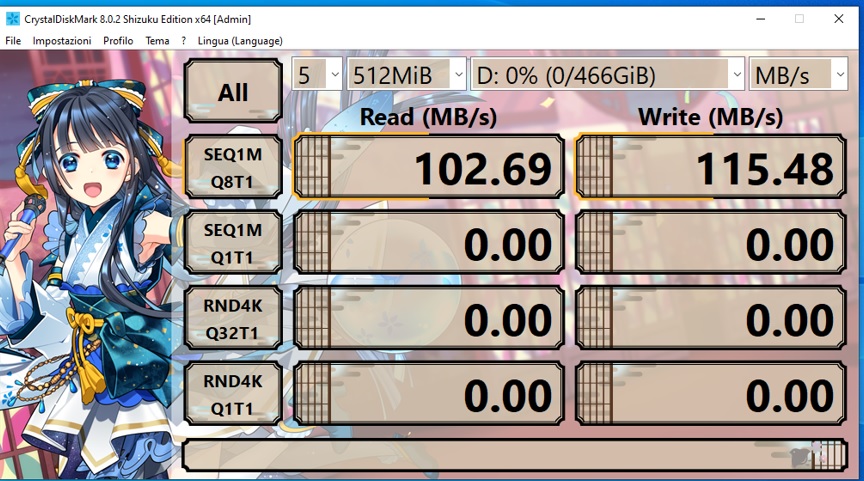Click the SEQ1M Q1T1 read value 0.00
The height and width of the screenshot is (481, 864).
[429, 242]
